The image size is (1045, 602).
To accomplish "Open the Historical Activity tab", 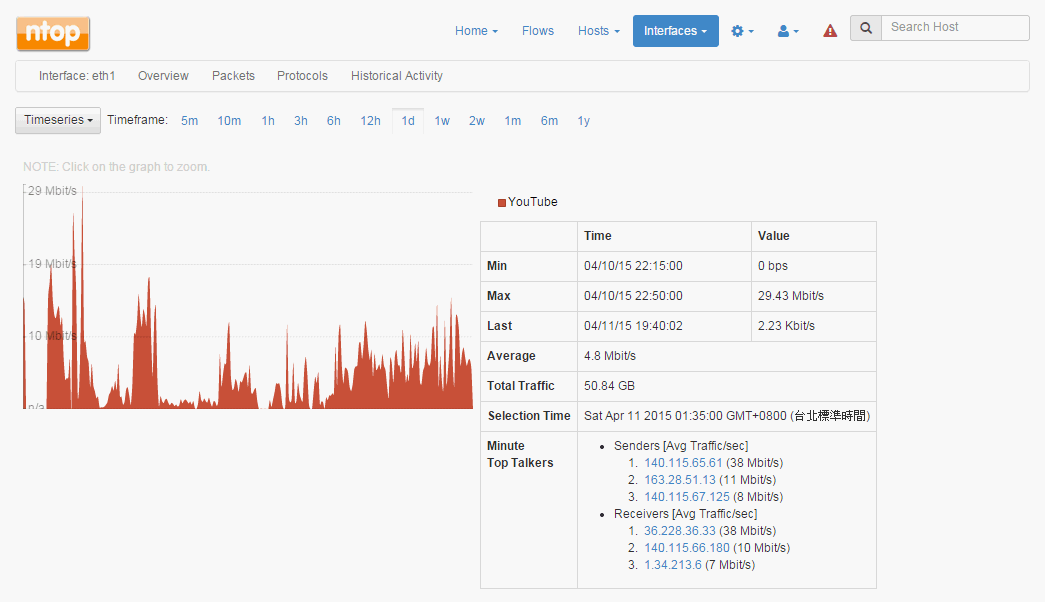I will pos(397,76).
